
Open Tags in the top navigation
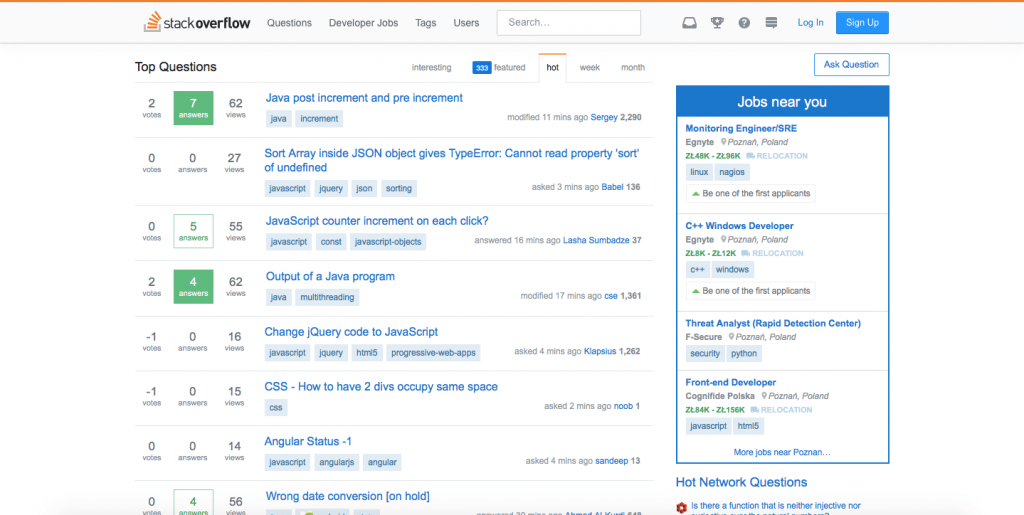426,23
